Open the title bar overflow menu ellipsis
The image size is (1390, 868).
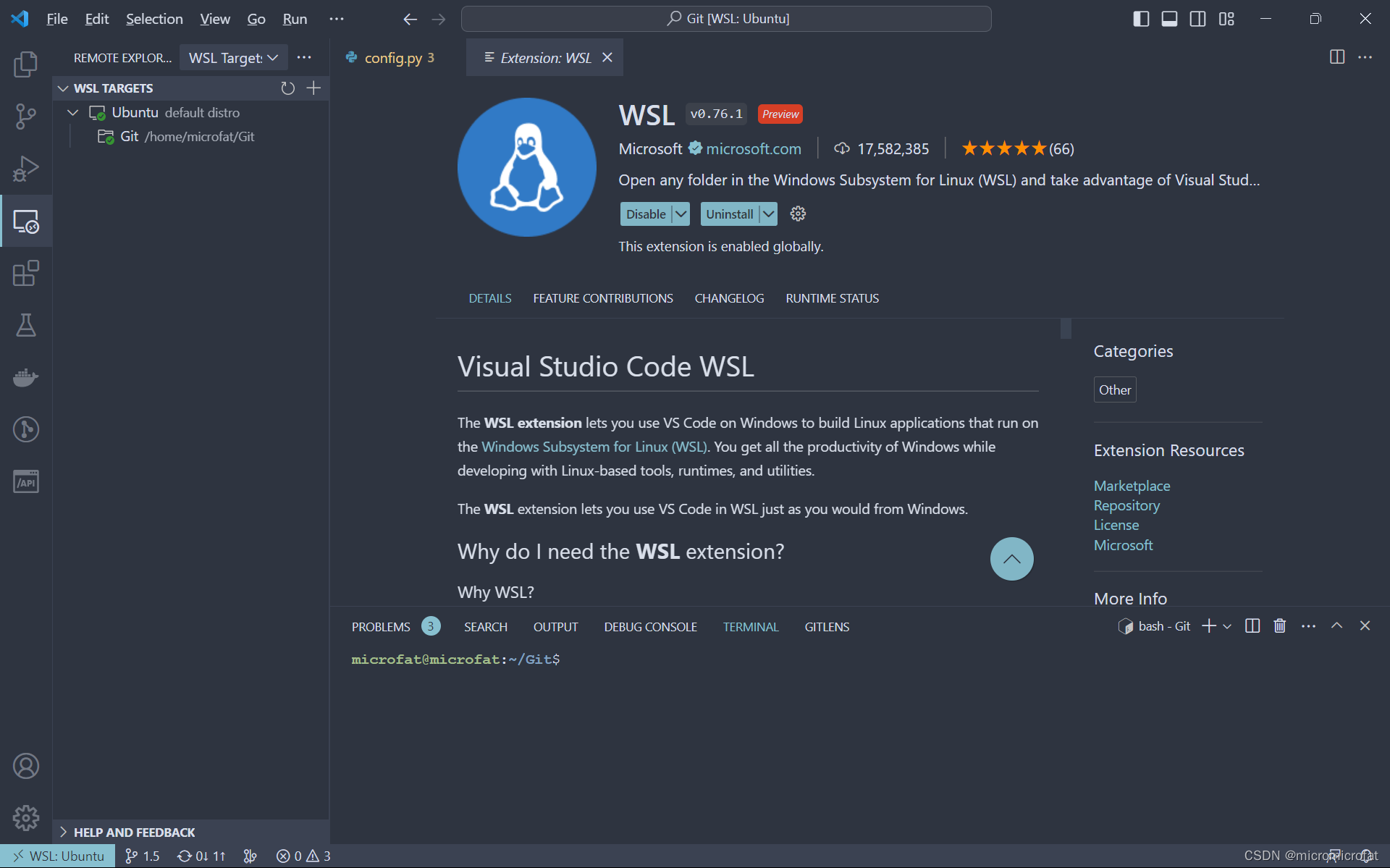click(337, 19)
